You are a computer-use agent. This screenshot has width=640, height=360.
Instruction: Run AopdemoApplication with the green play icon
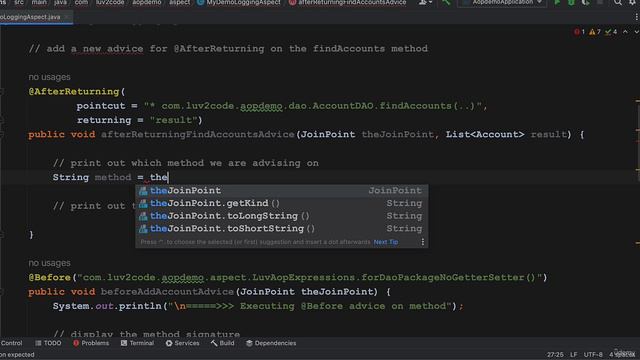coord(557,2)
